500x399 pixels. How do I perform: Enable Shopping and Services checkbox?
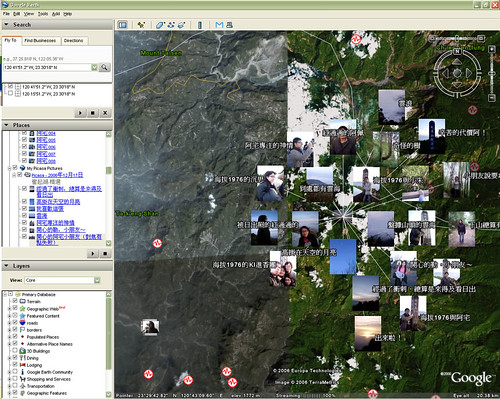click(15, 378)
